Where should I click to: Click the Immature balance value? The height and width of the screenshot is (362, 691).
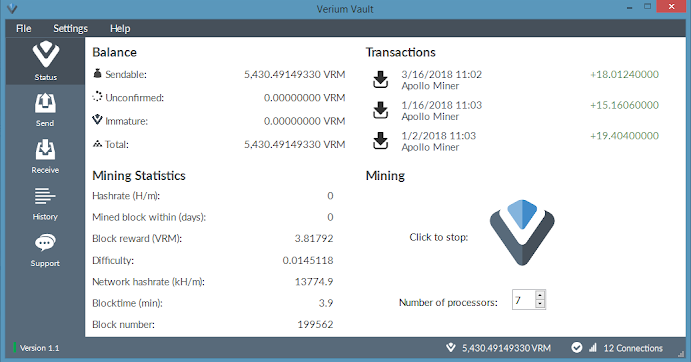click(305, 121)
